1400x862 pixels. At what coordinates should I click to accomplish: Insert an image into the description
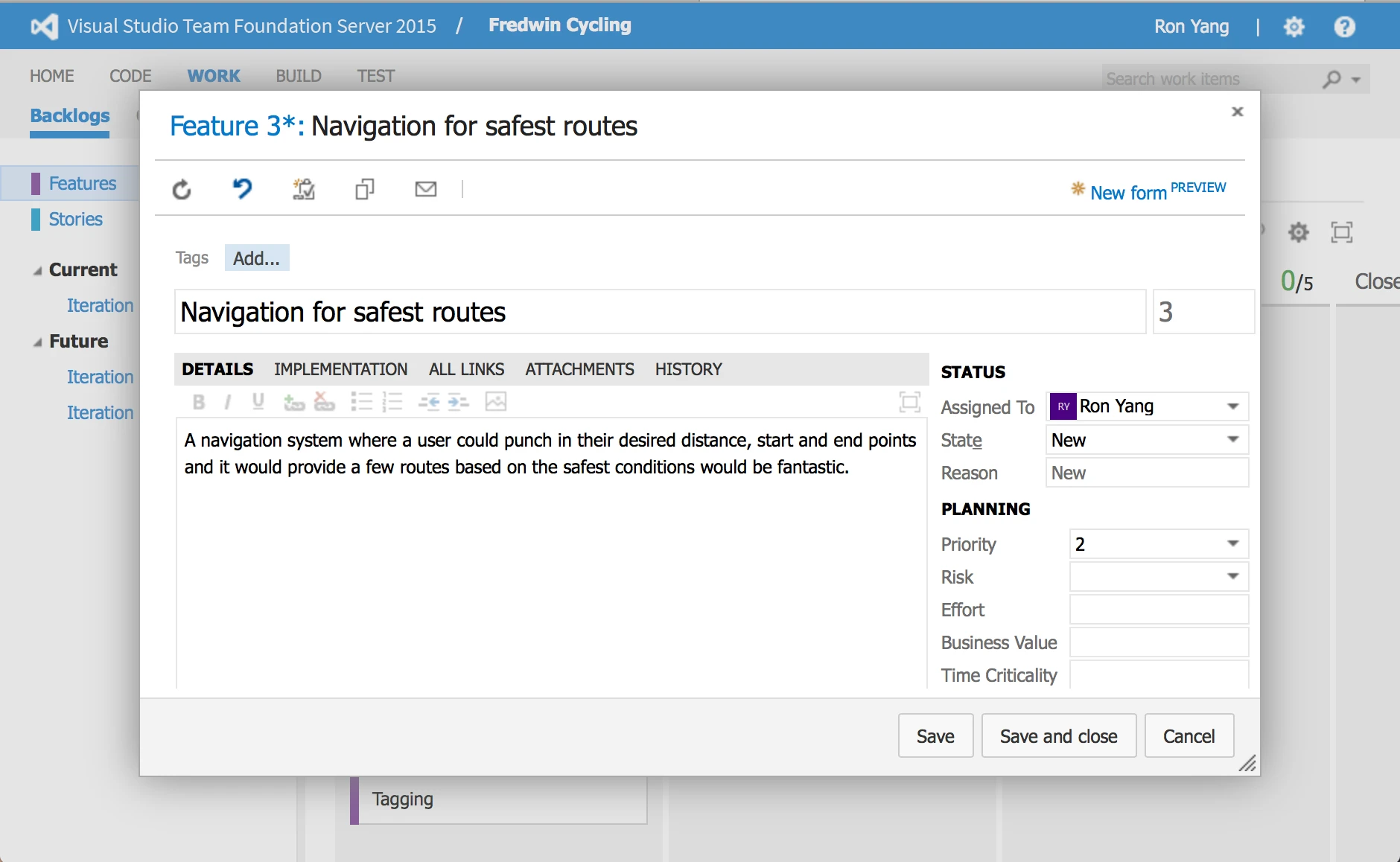coord(496,402)
